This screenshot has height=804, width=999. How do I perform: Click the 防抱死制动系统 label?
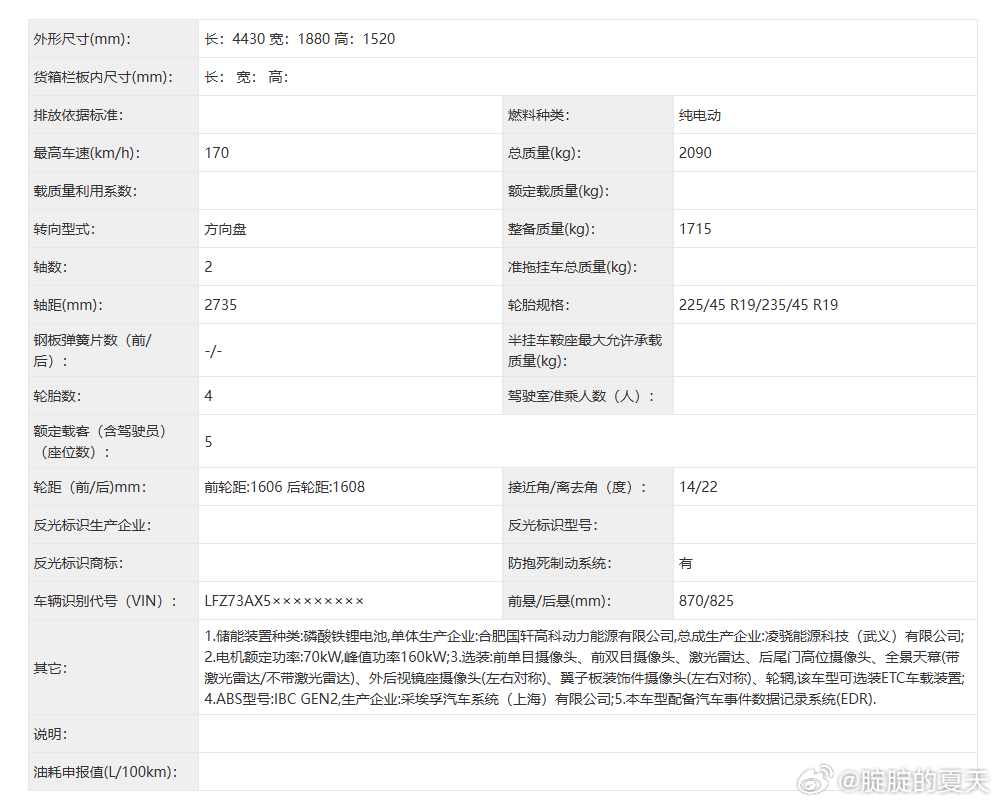tap(559, 563)
